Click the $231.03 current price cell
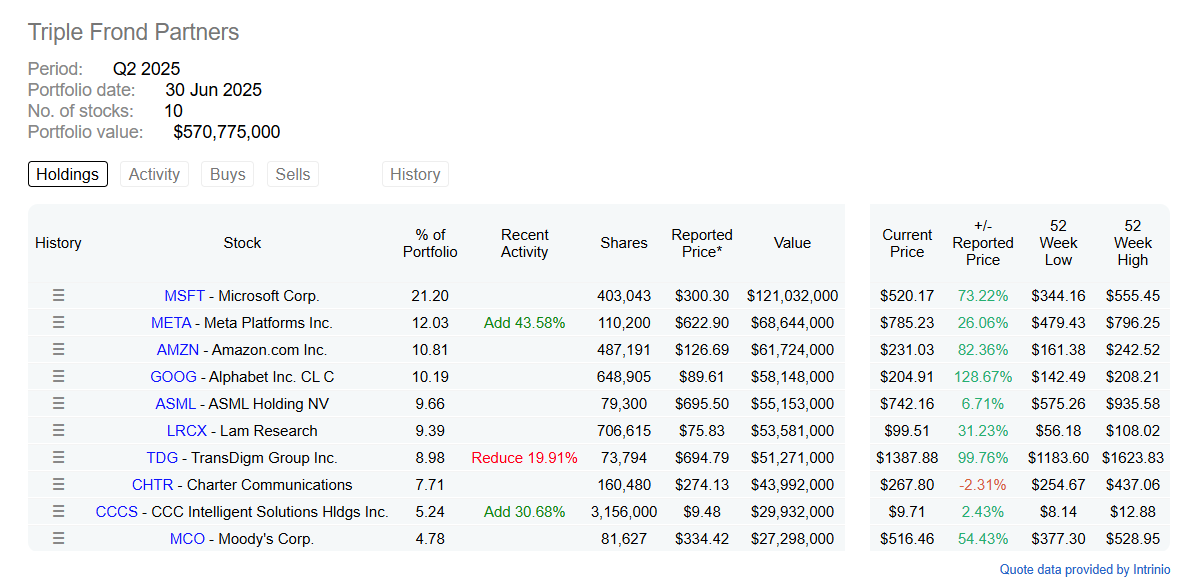 pos(907,351)
